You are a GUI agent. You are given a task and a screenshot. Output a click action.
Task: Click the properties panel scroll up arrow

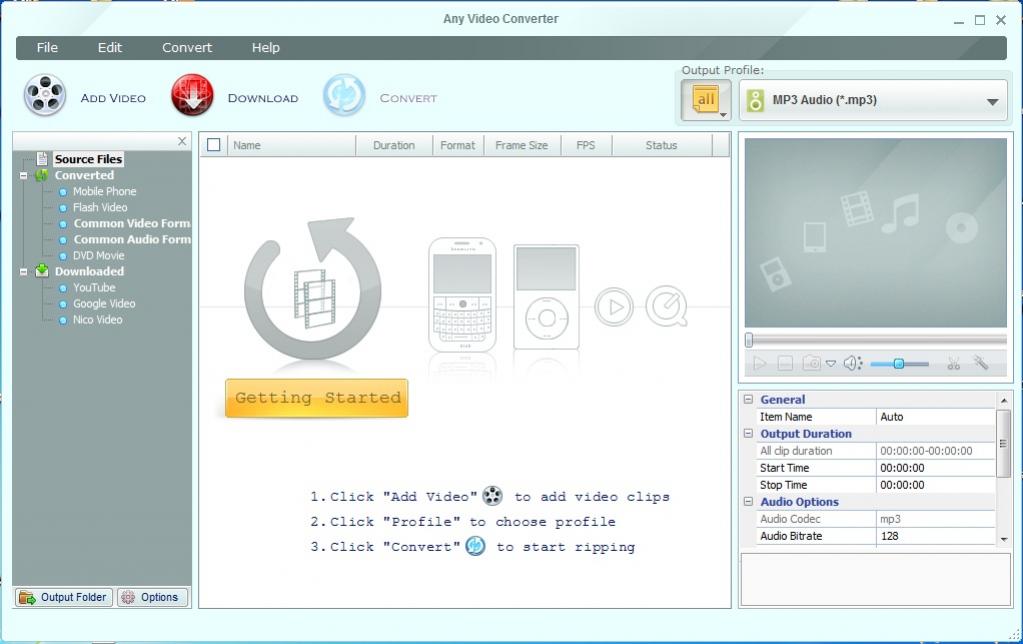point(1004,400)
